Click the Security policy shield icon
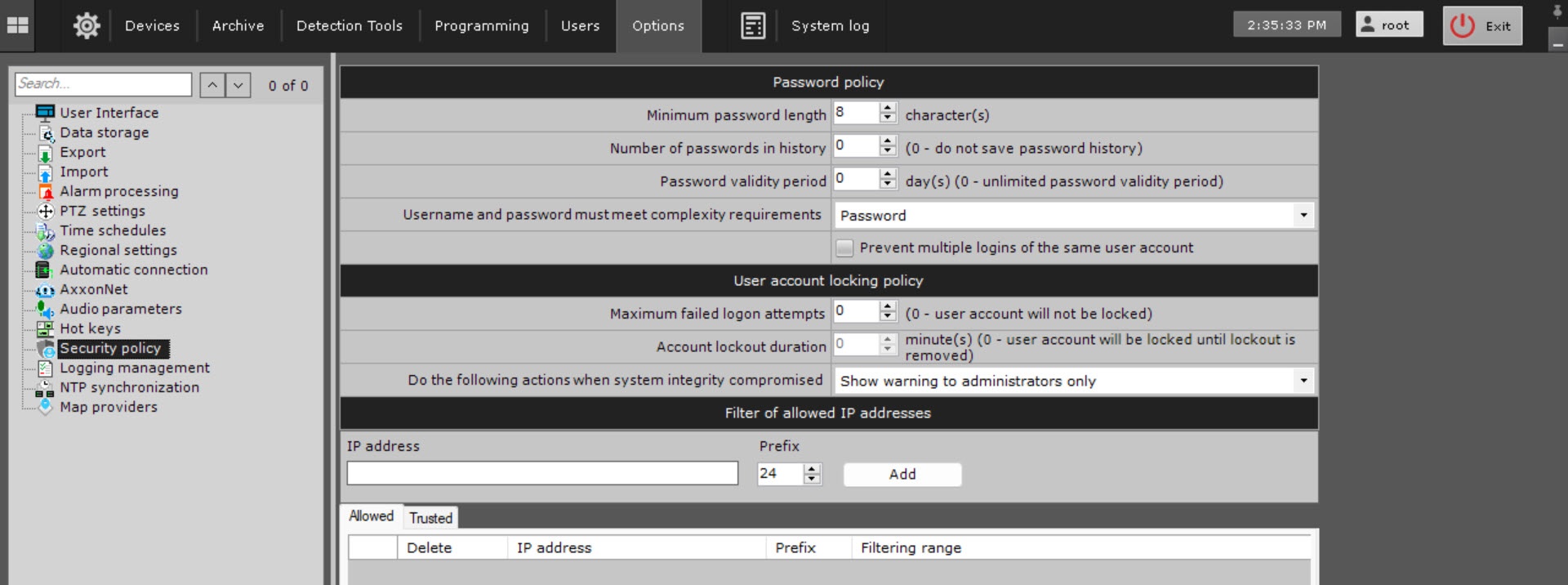This screenshot has height=585, width=1568. 47,349
